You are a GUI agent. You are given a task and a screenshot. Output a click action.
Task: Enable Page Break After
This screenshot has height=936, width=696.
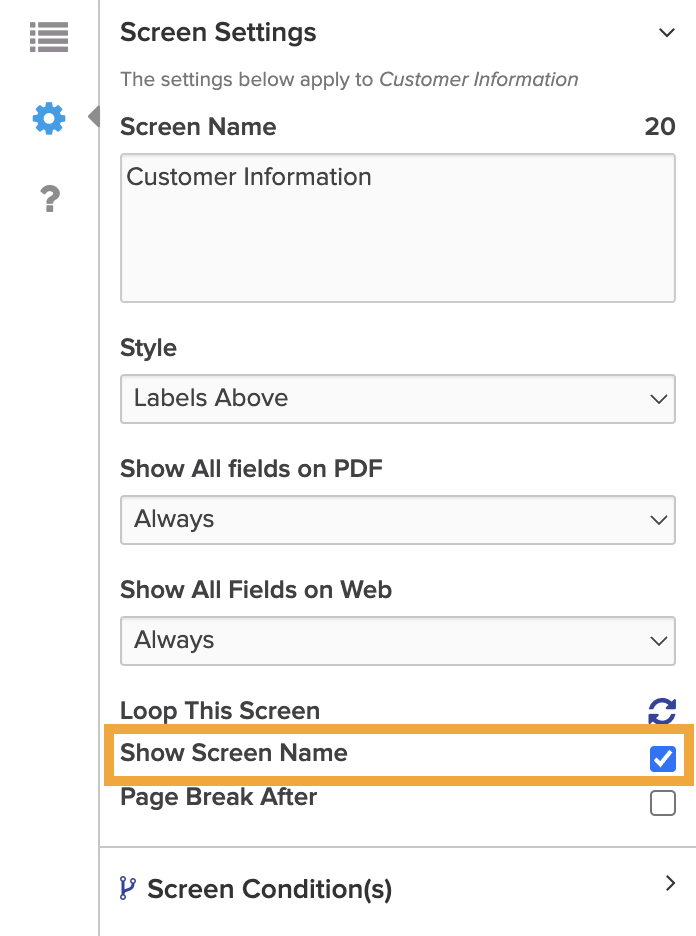(x=661, y=802)
